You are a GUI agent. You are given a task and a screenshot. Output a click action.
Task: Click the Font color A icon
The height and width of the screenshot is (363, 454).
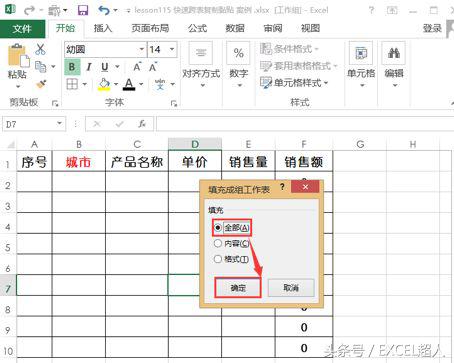click(x=129, y=84)
